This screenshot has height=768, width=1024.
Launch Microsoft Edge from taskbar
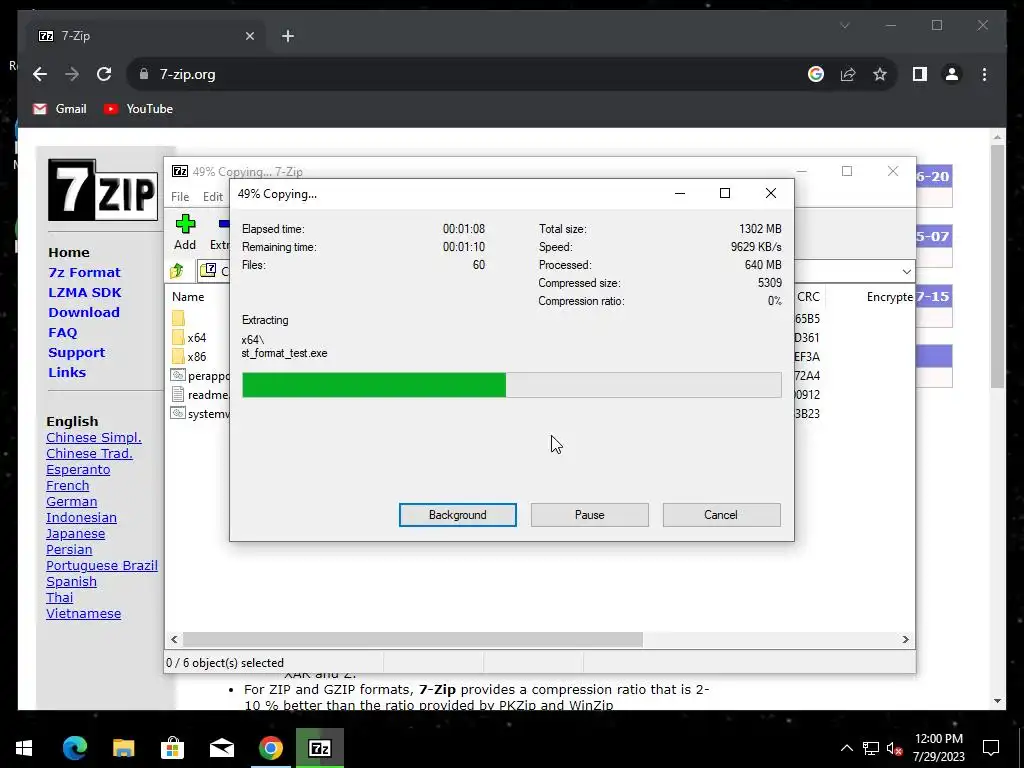pos(74,748)
